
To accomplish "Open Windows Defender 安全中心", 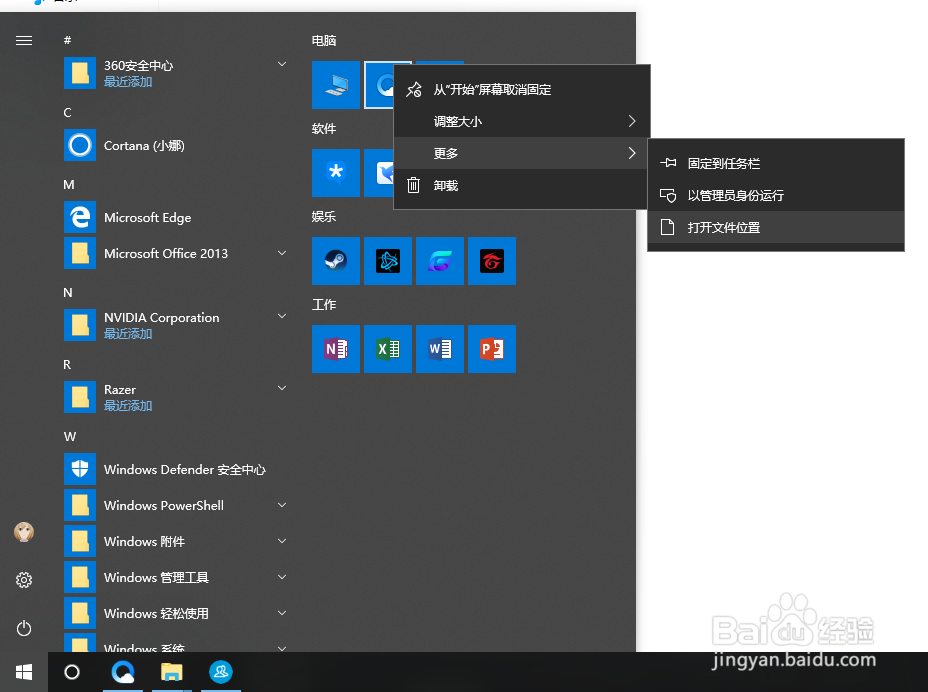I will [176, 469].
